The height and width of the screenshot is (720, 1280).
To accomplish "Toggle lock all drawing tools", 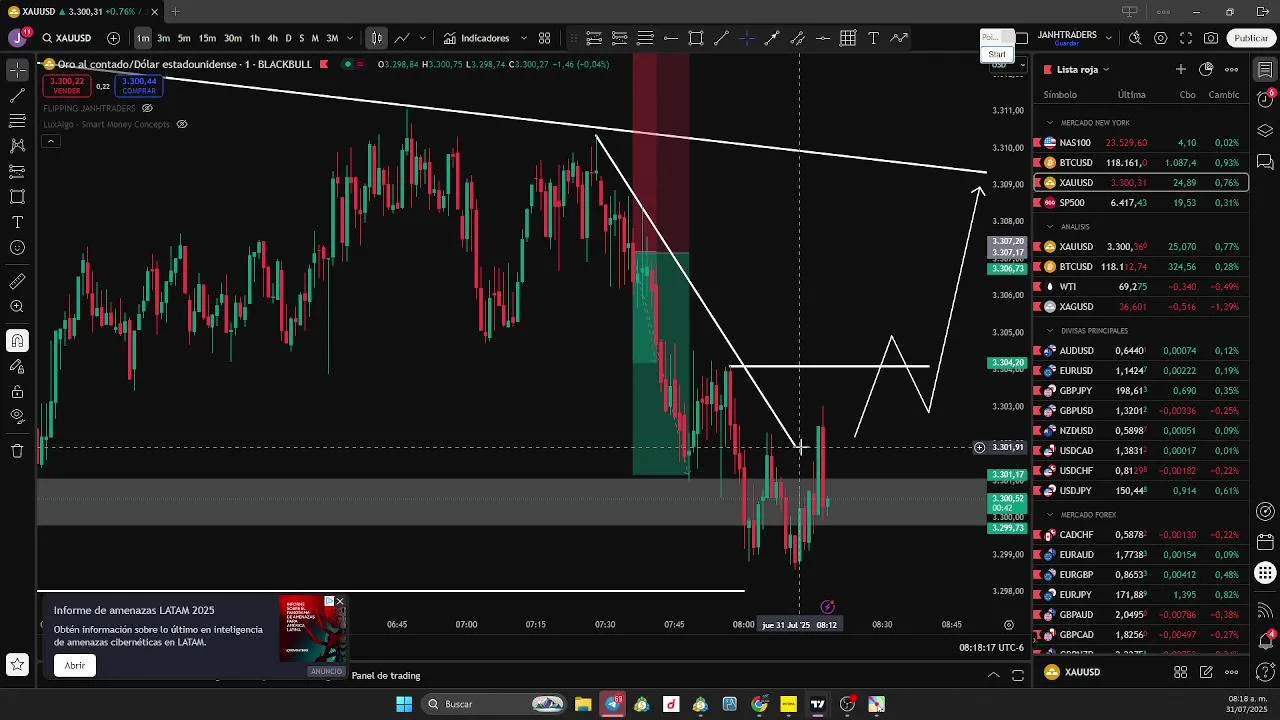I will pyautogui.click(x=17, y=393).
